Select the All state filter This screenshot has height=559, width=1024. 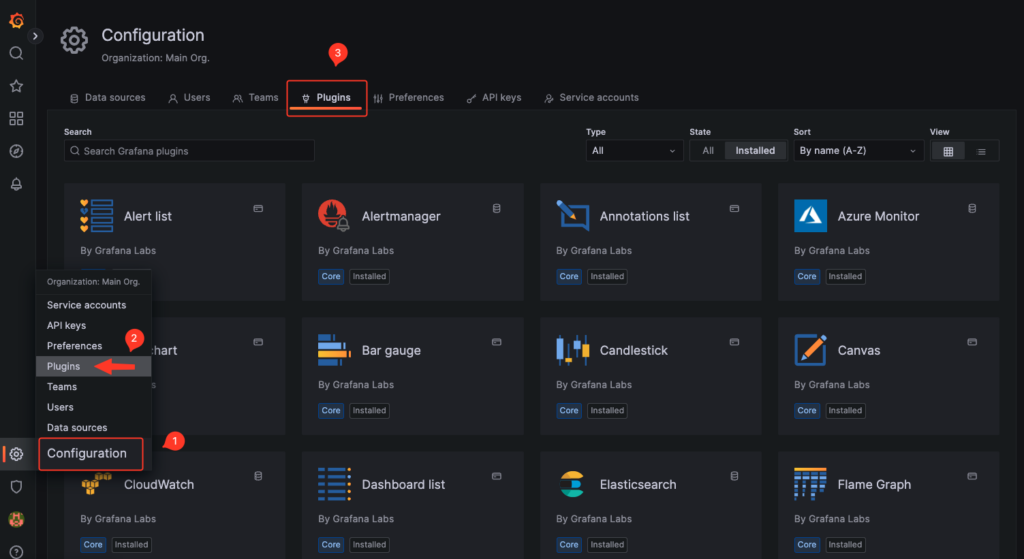708,151
